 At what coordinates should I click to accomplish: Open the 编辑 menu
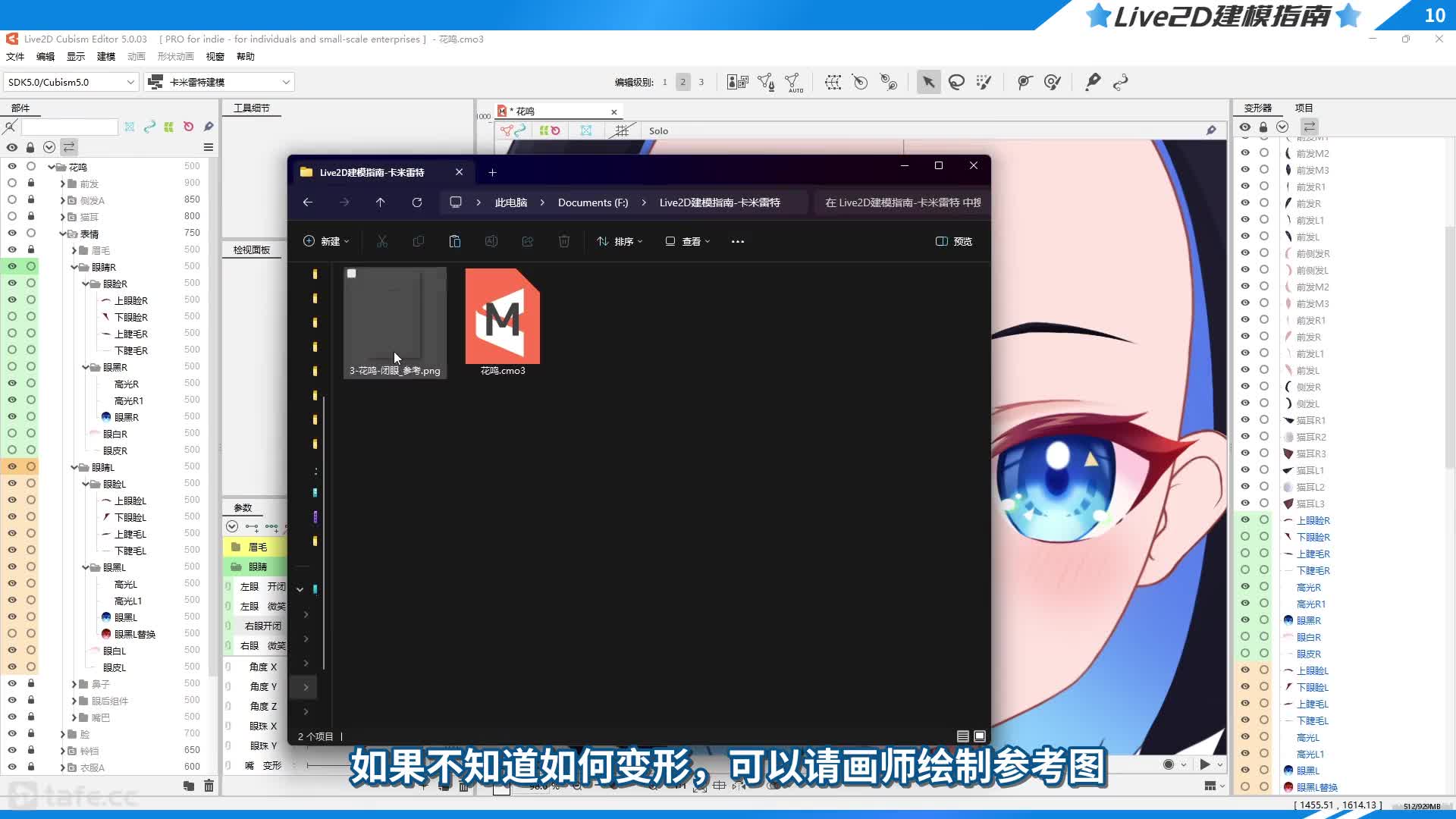point(45,57)
